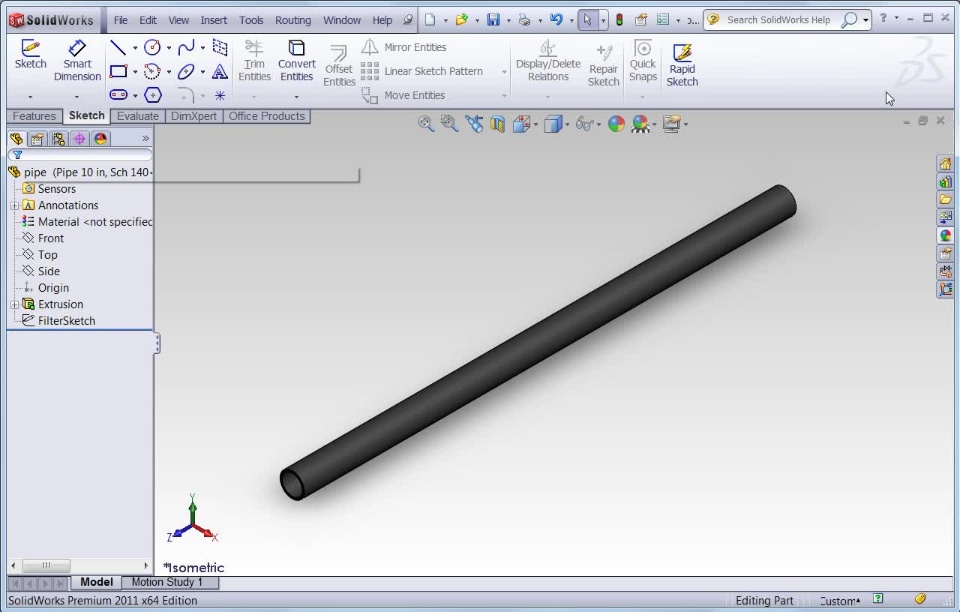This screenshot has height=612, width=960.
Task: Open the Save icon dropdown arrow
Action: coord(509,20)
